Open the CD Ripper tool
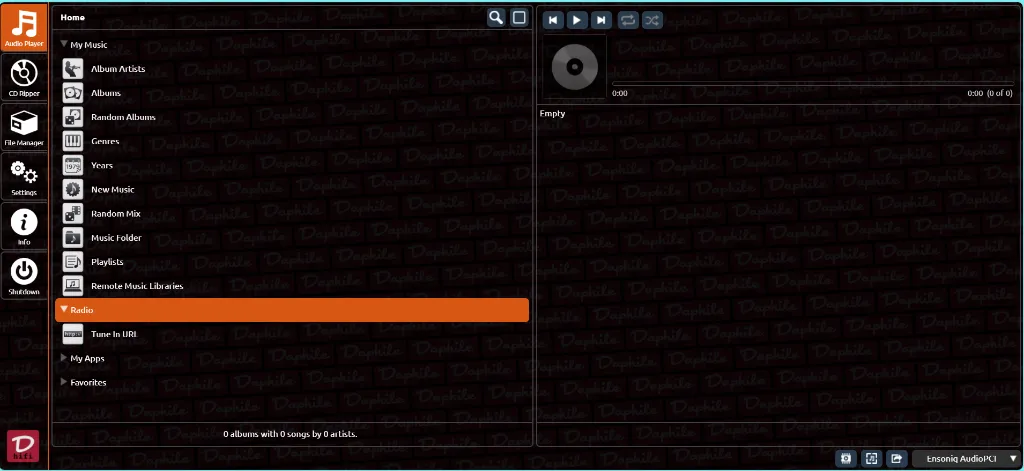Image resolution: width=1024 pixels, height=471 pixels. click(24, 78)
